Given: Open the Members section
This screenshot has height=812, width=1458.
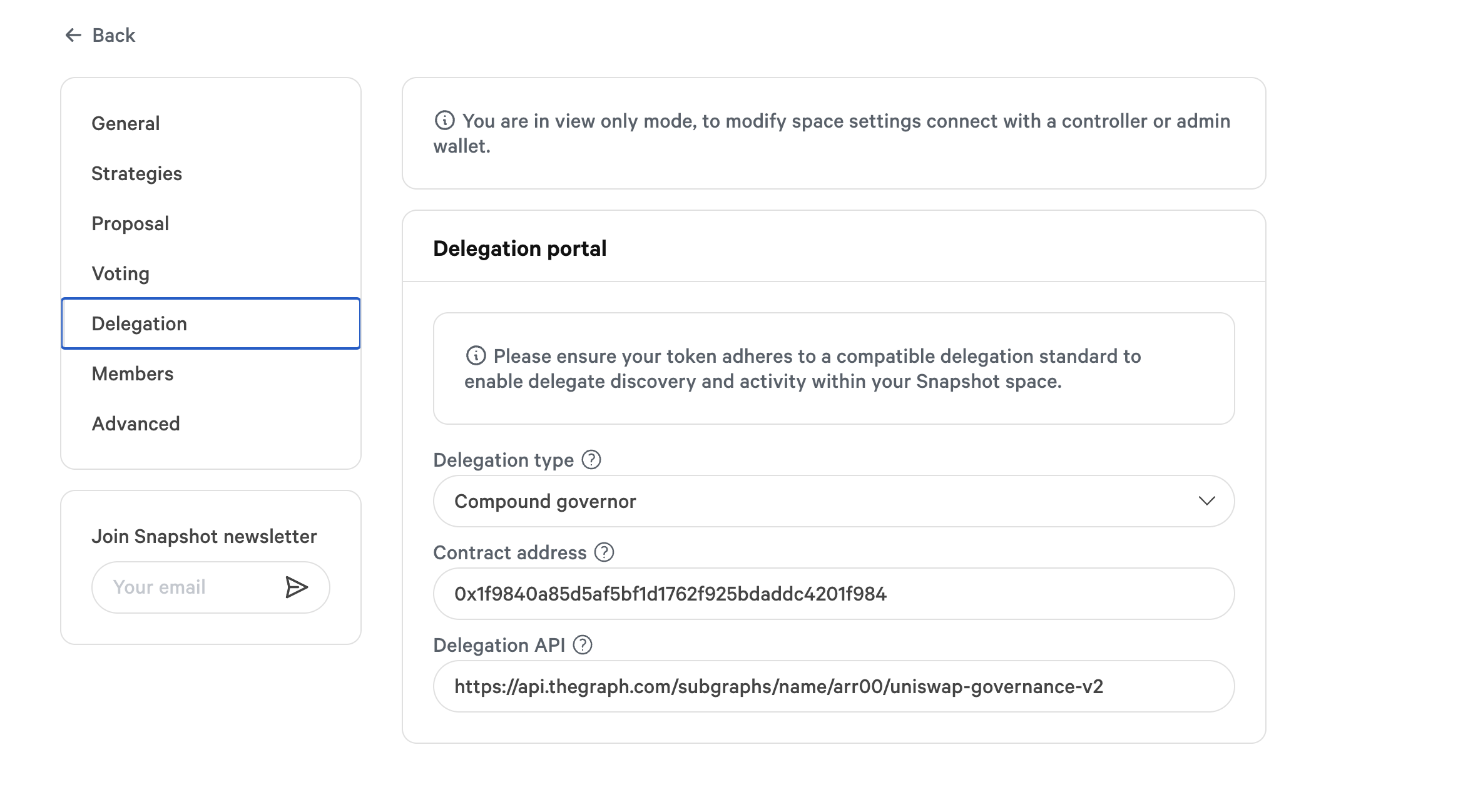Looking at the screenshot, I should pos(132,373).
